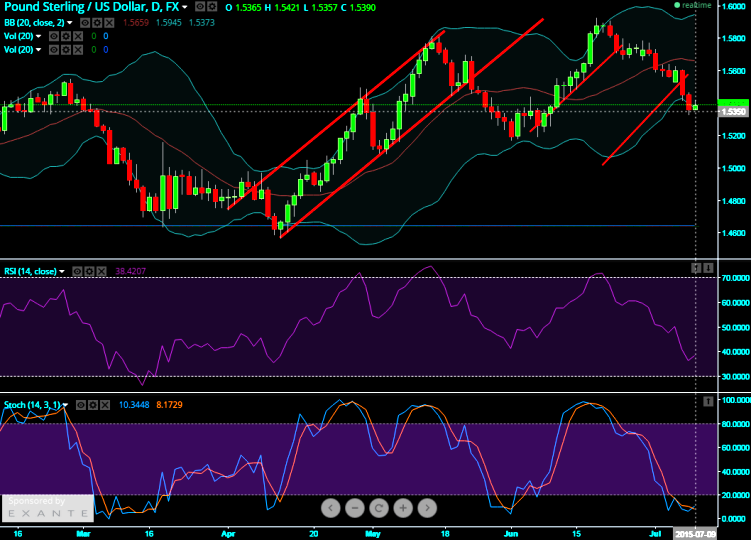Open the Sponsored by EXANTE link
Viewport: 751px width, 540px height.
coord(47,507)
